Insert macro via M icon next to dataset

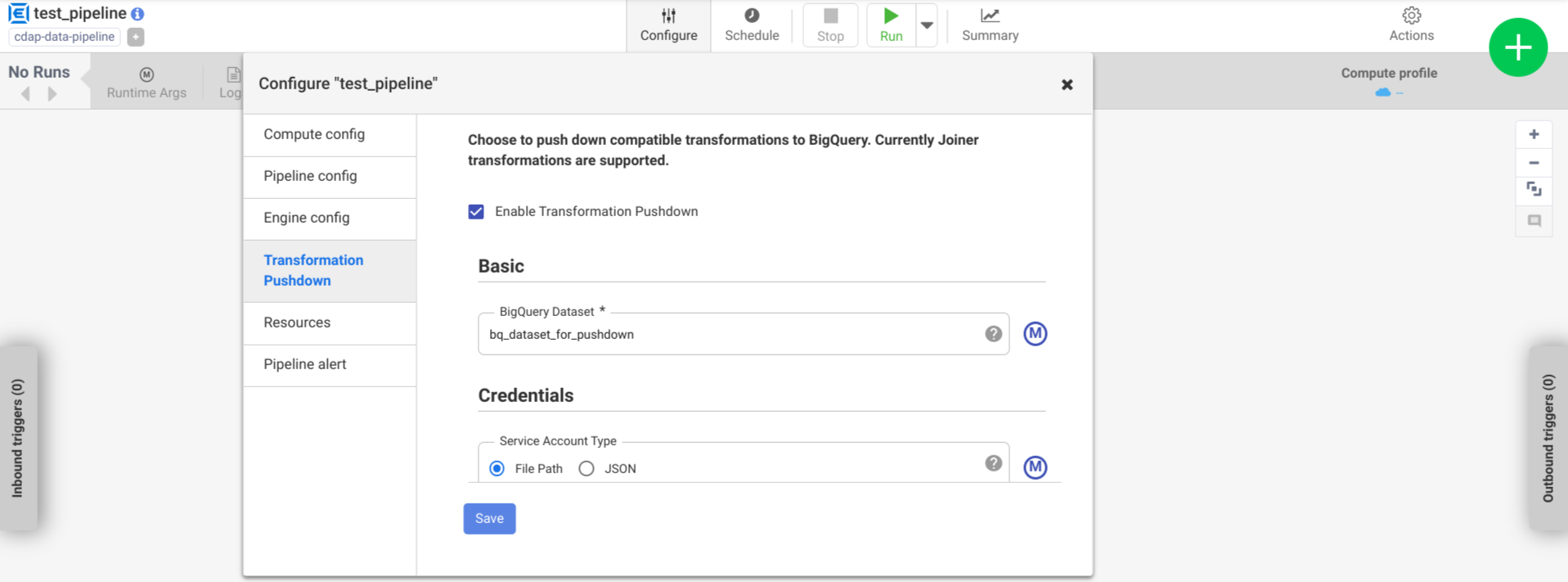[1035, 334]
